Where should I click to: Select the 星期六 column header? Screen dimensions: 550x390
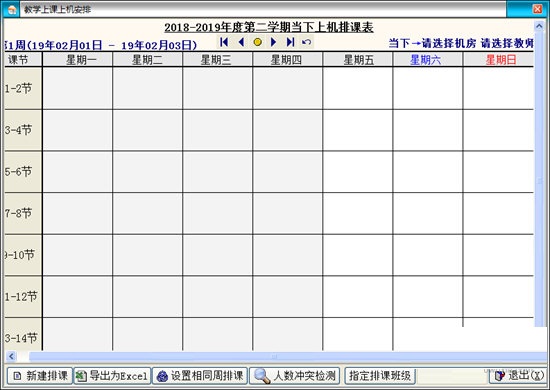(x=428, y=60)
